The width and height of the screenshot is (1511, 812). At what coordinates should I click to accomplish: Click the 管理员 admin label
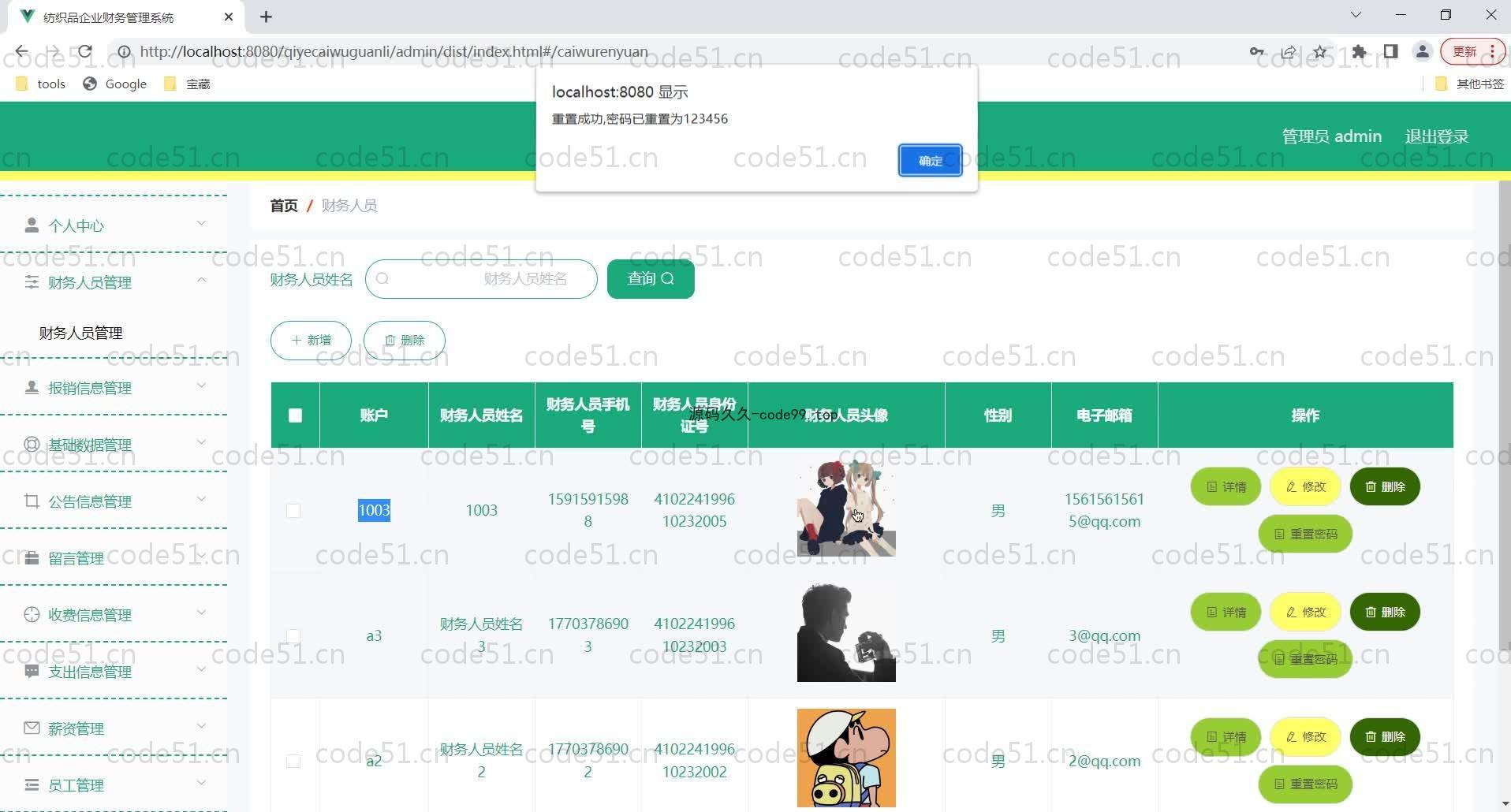[x=1331, y=136]
